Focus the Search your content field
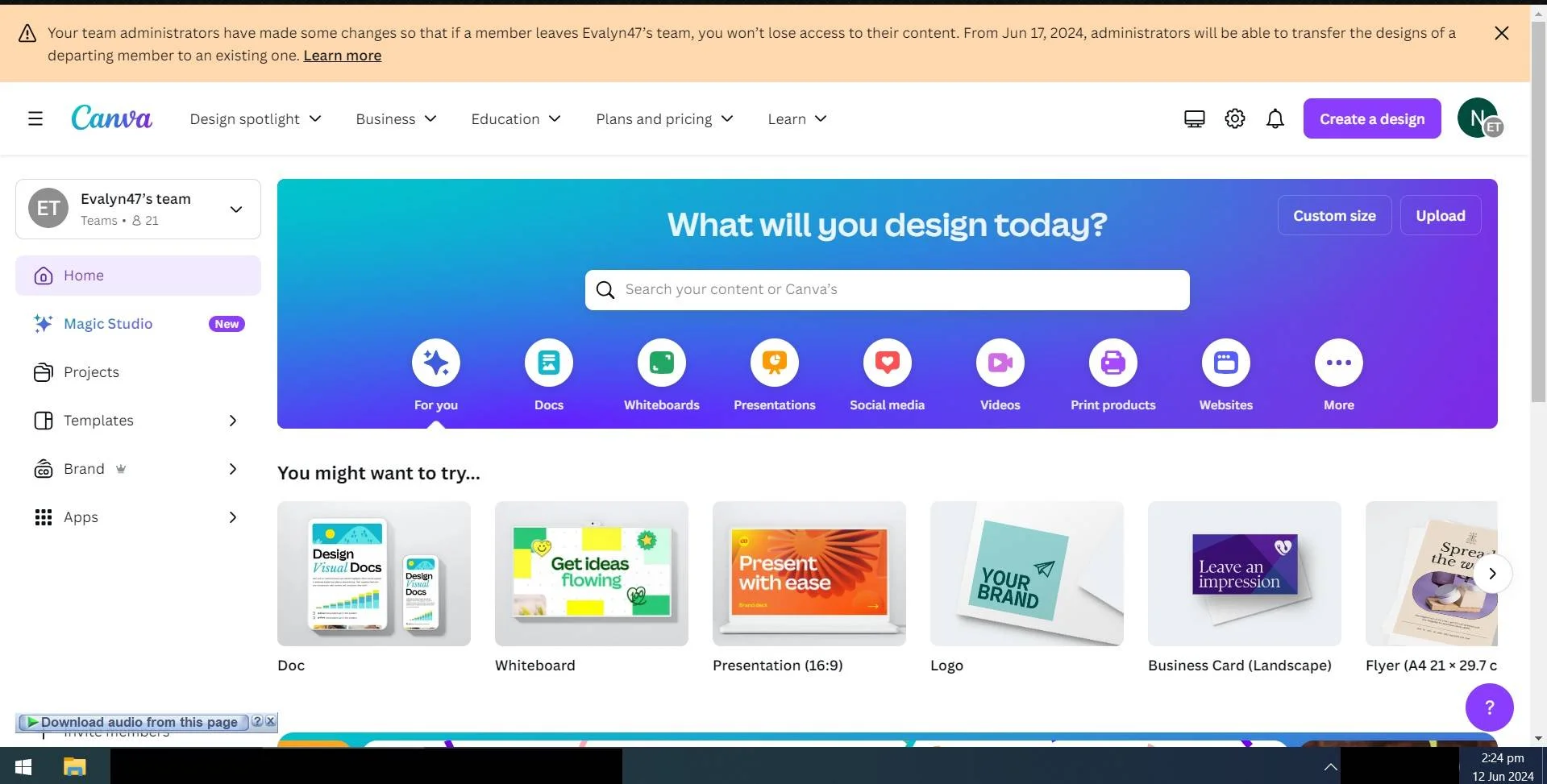 pos(887,290)
